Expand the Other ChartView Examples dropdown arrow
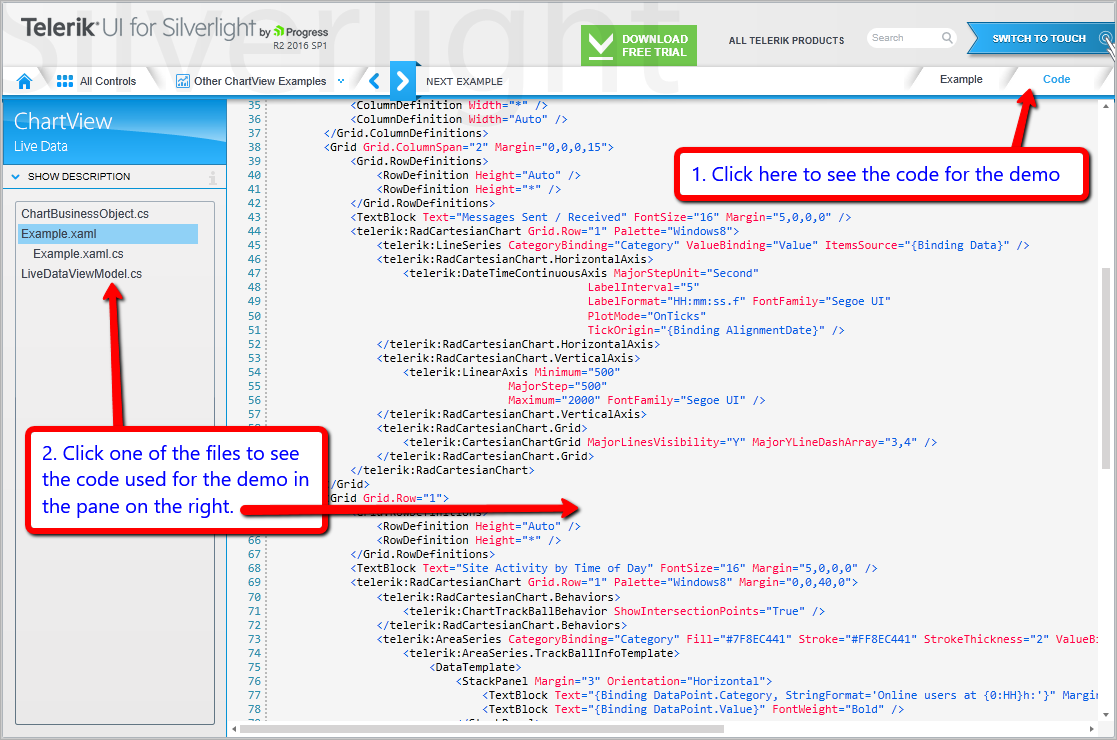 click(341, 81)
